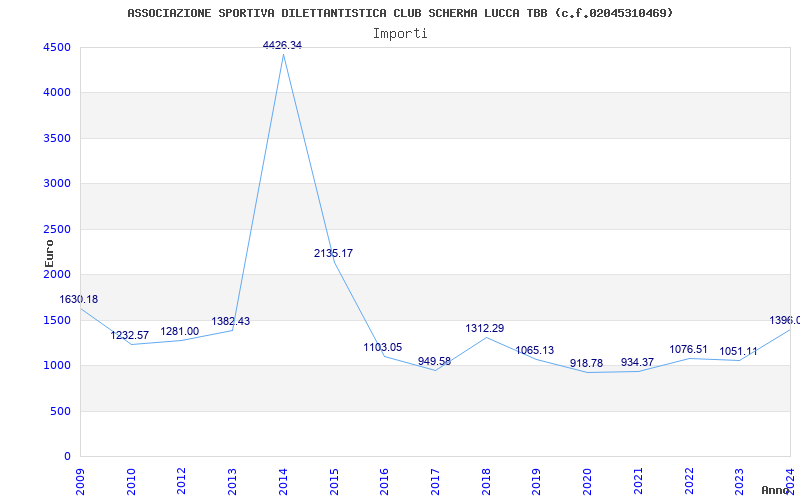The image size is (800, 500).
Task: Select data label 1312.29
Action: coord(485,329)
